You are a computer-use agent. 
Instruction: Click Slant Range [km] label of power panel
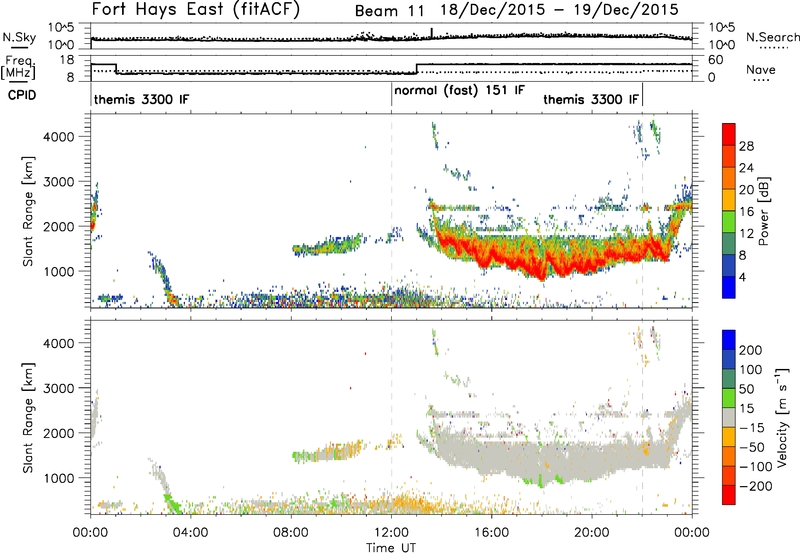28,212
